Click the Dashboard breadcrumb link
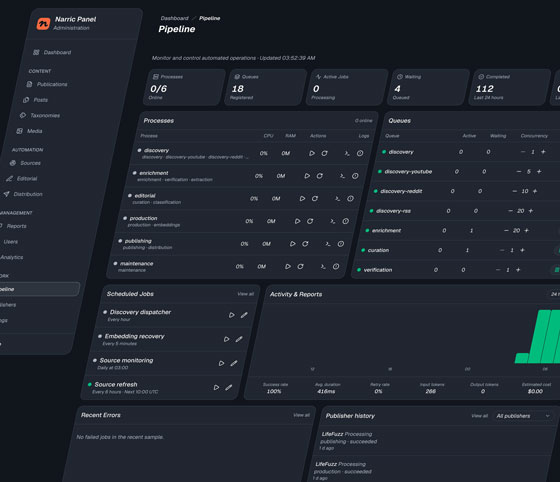Image resolution: width=560 pixels, height=482 pixels. tap(174, 18)
